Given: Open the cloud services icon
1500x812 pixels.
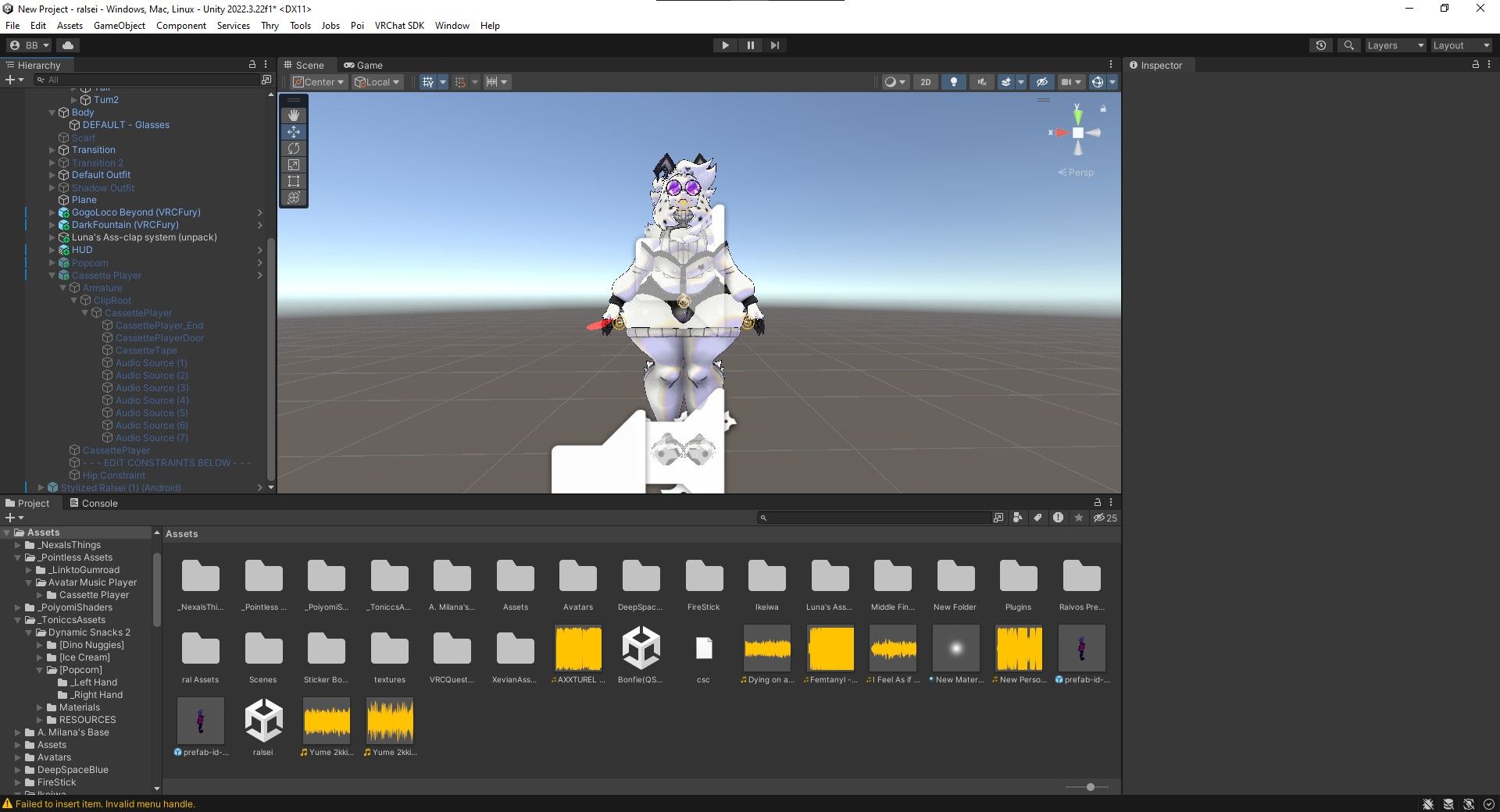Looking at the screenshot, I should [68, 45].
